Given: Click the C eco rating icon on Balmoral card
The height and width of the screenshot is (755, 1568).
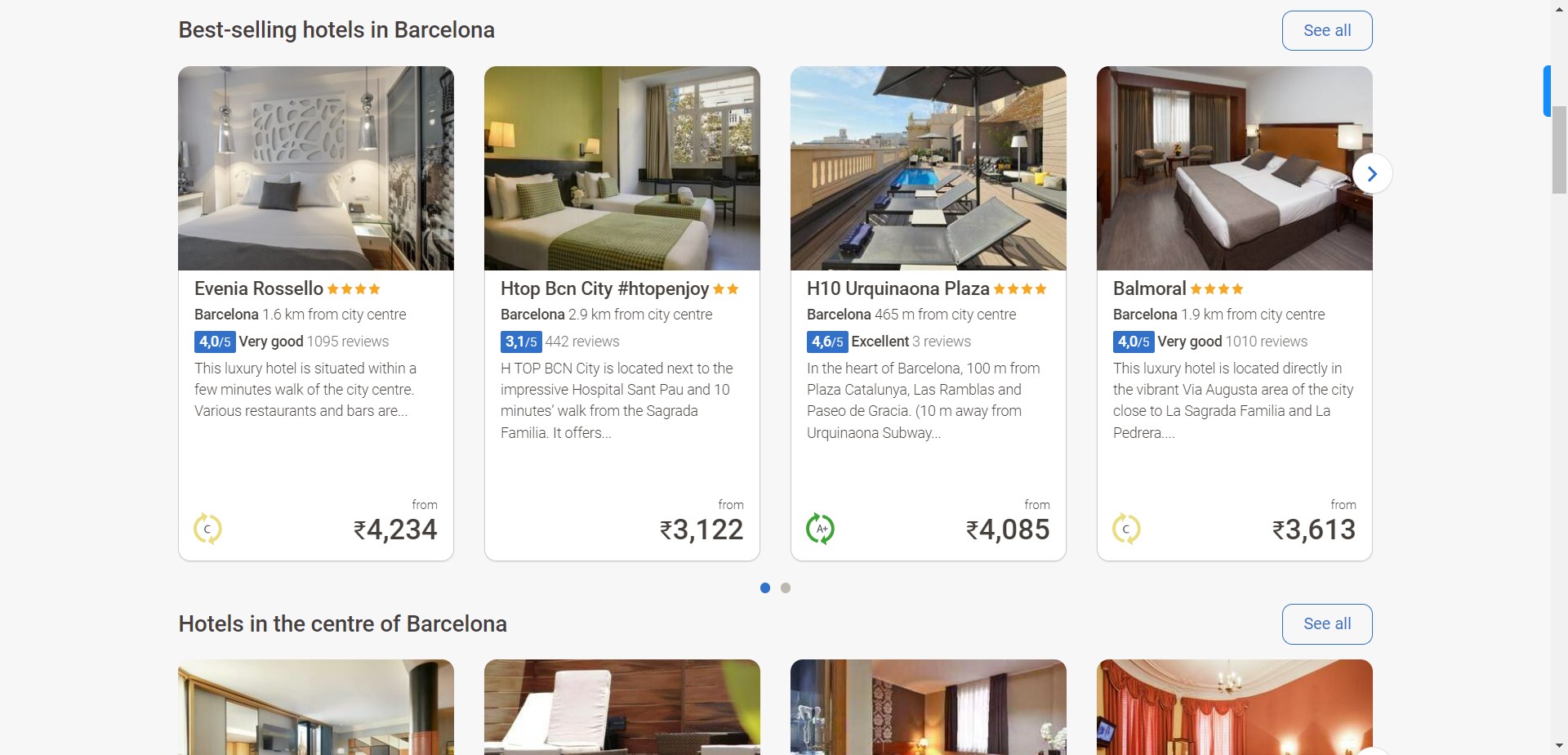Looking at the screenshot, I should (1126, 529).
